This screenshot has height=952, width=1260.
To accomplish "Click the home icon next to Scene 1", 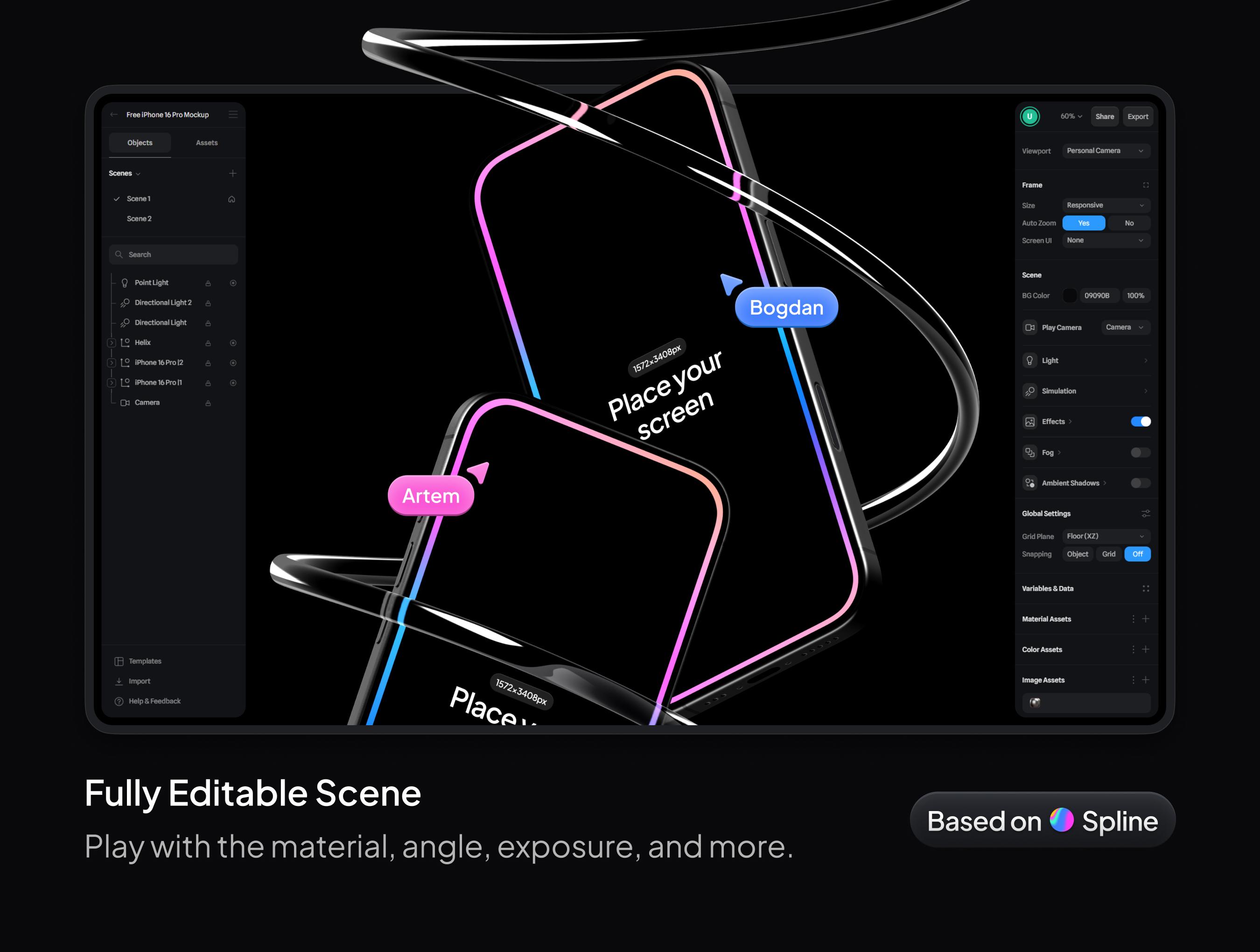I will (231, 199).
